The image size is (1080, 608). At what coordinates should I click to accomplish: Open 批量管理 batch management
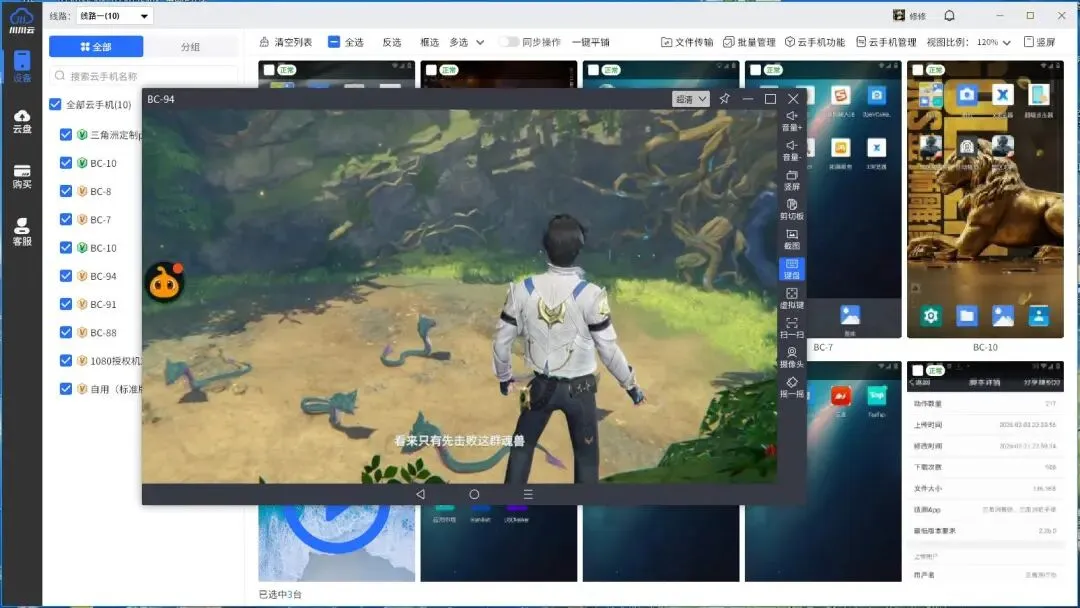click(x=749, y=42)
